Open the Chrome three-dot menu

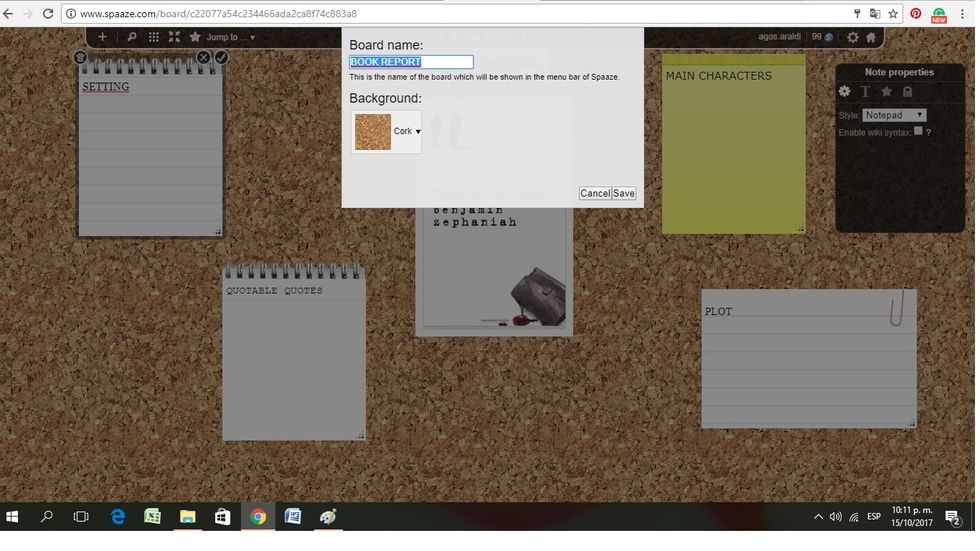pos(962,13)
